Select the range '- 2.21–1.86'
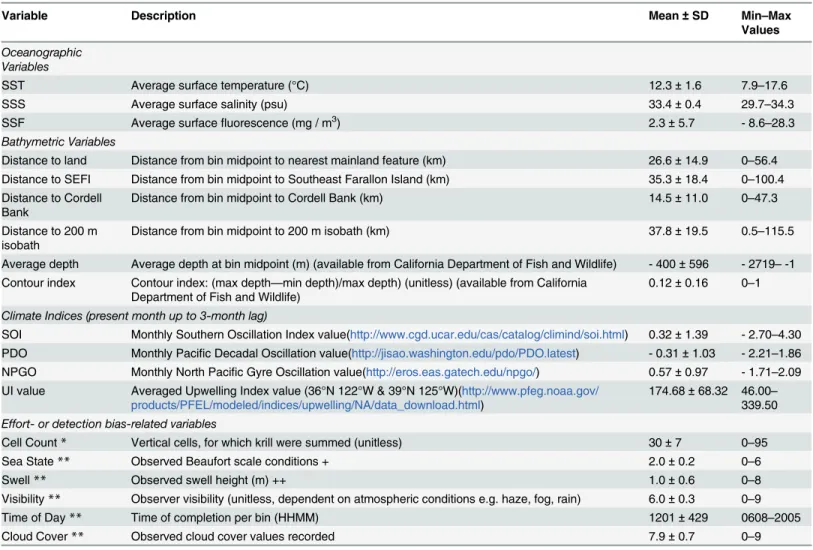Image resolution: width=813 pixels, height=550 pixels. coord(771,354)
